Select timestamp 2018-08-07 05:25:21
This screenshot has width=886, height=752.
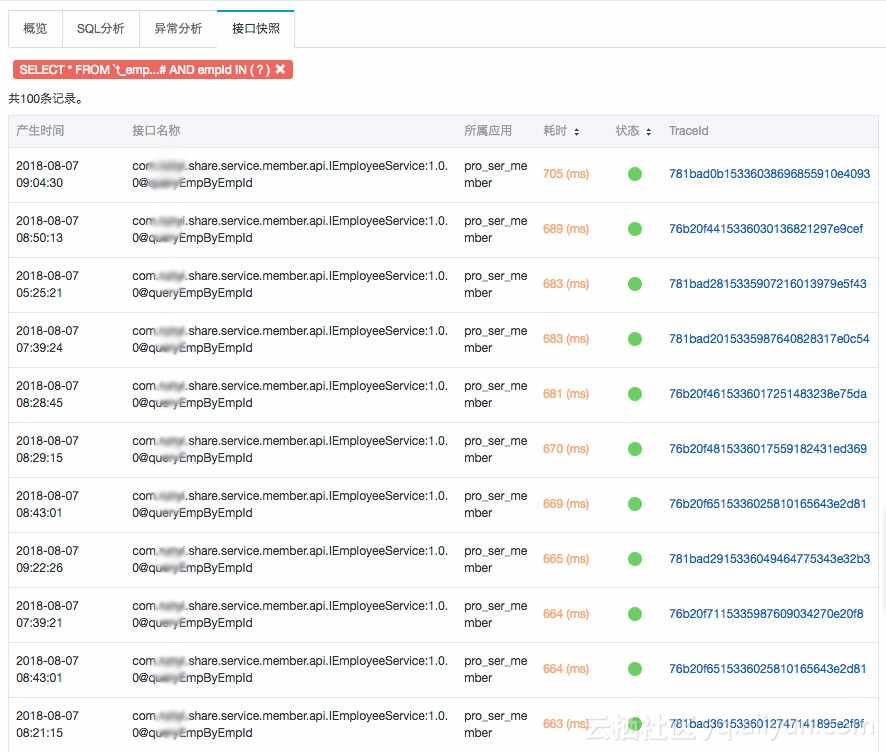click(47, 284)
